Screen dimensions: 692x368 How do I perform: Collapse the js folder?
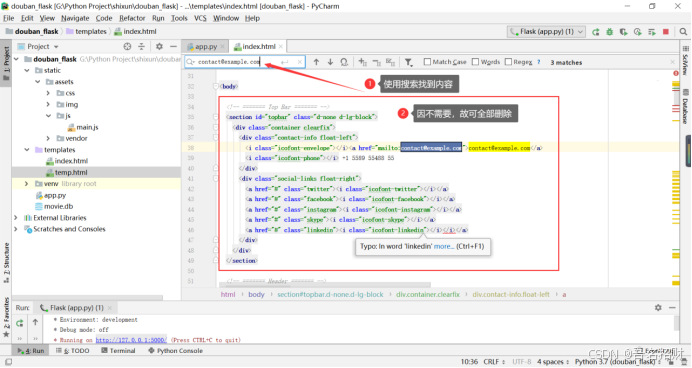(49, 116)
